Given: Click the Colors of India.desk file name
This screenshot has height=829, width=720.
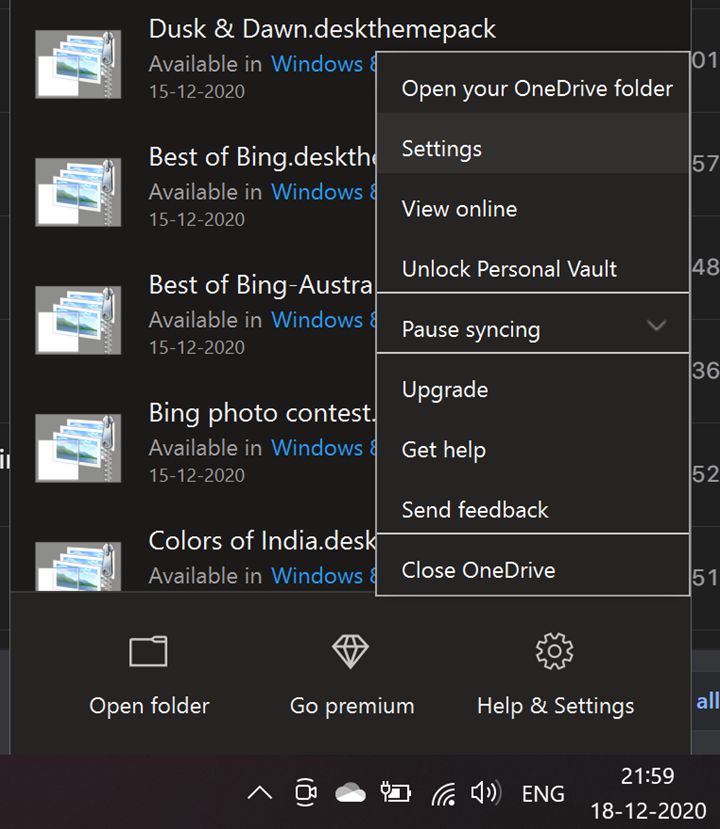Looking at the screenshot, I should coord(262,541).
